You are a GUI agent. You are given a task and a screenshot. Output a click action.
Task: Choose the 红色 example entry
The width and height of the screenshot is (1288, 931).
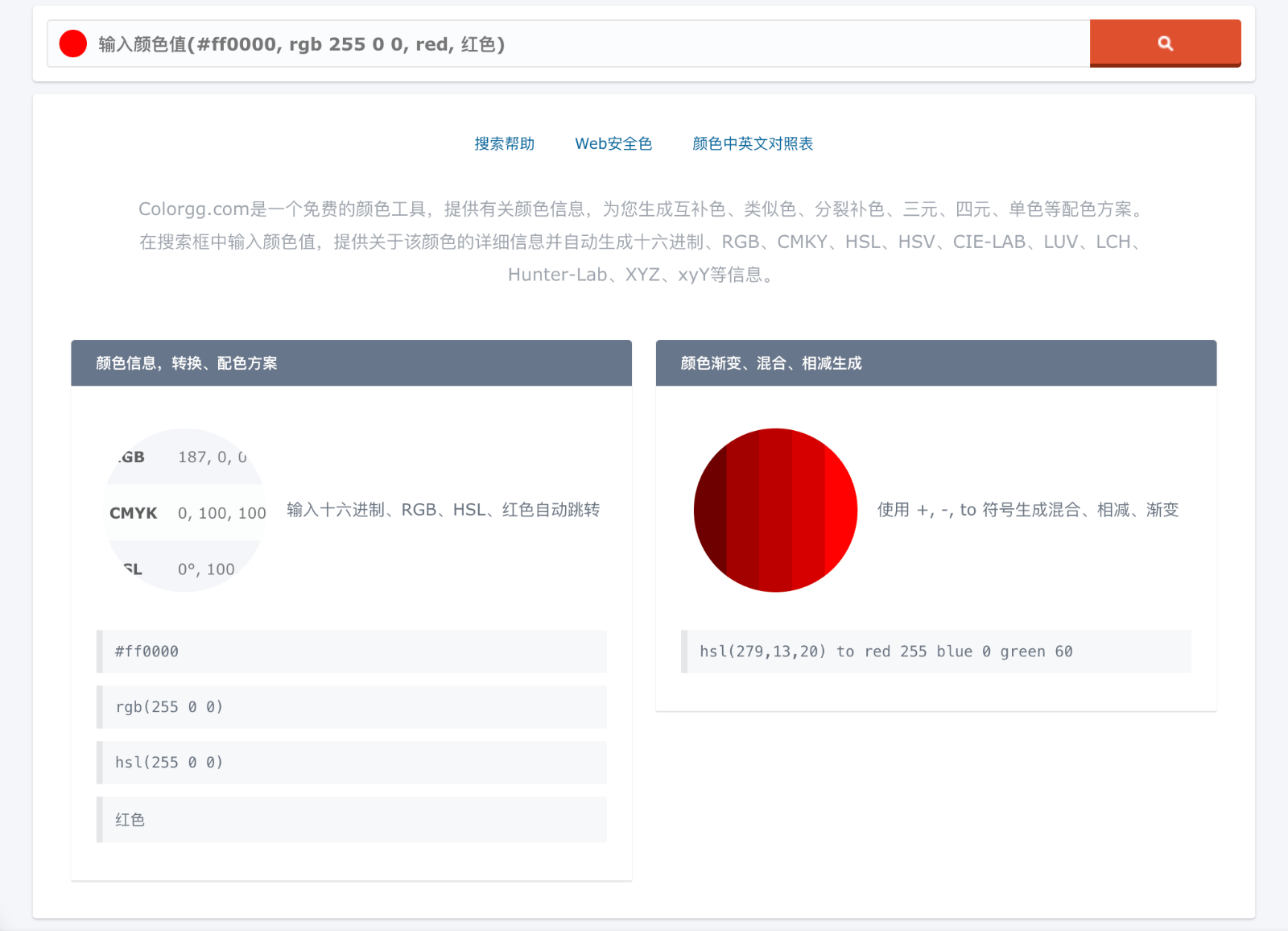[x=352, y=820]
